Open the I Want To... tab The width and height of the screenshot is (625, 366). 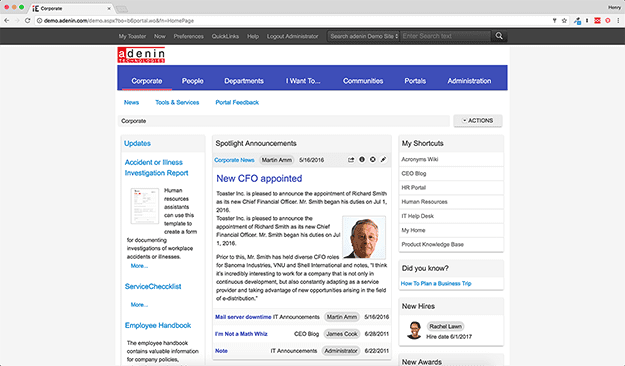[303, 81]
